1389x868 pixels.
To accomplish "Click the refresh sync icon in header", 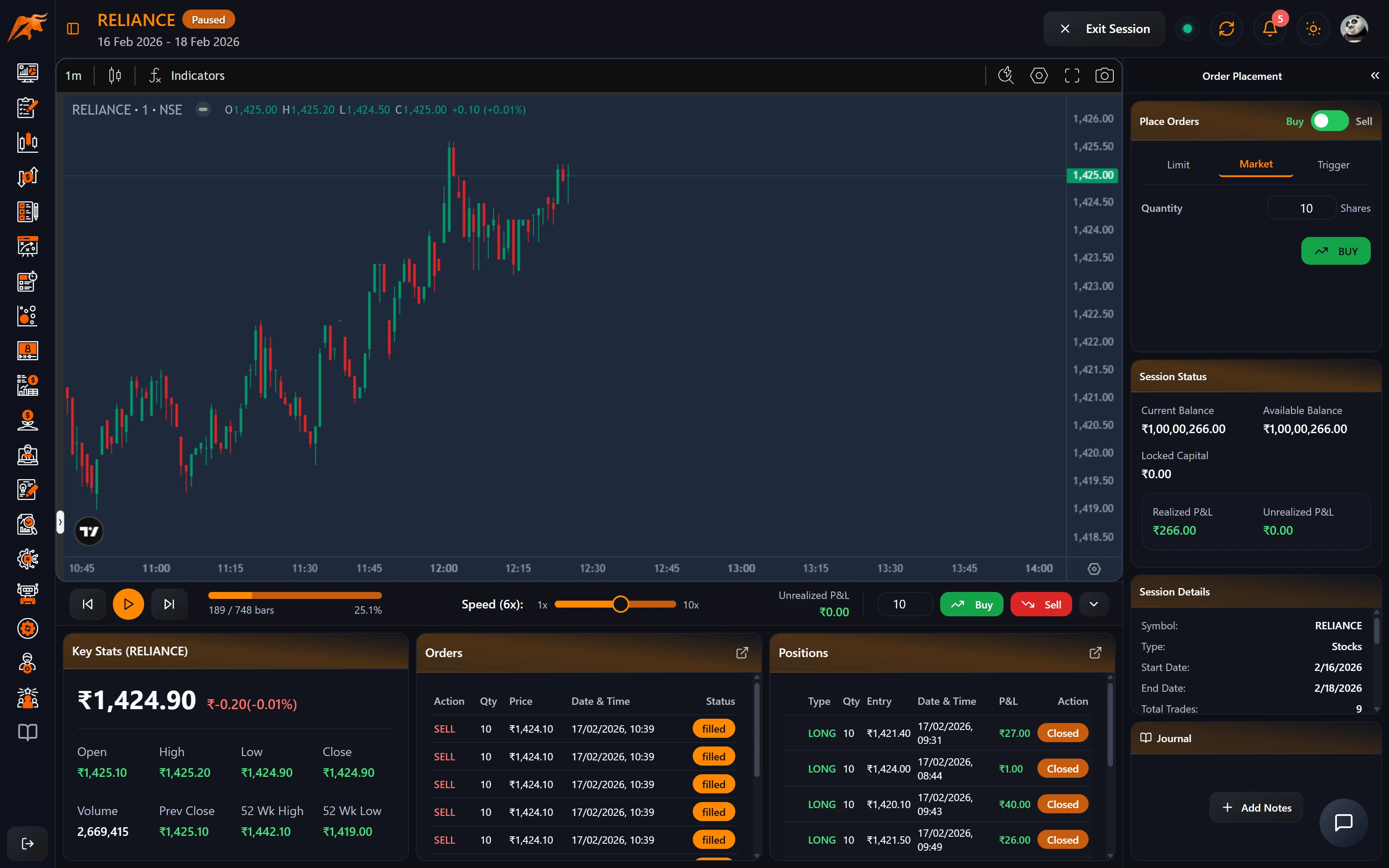I will [1226, 29].
